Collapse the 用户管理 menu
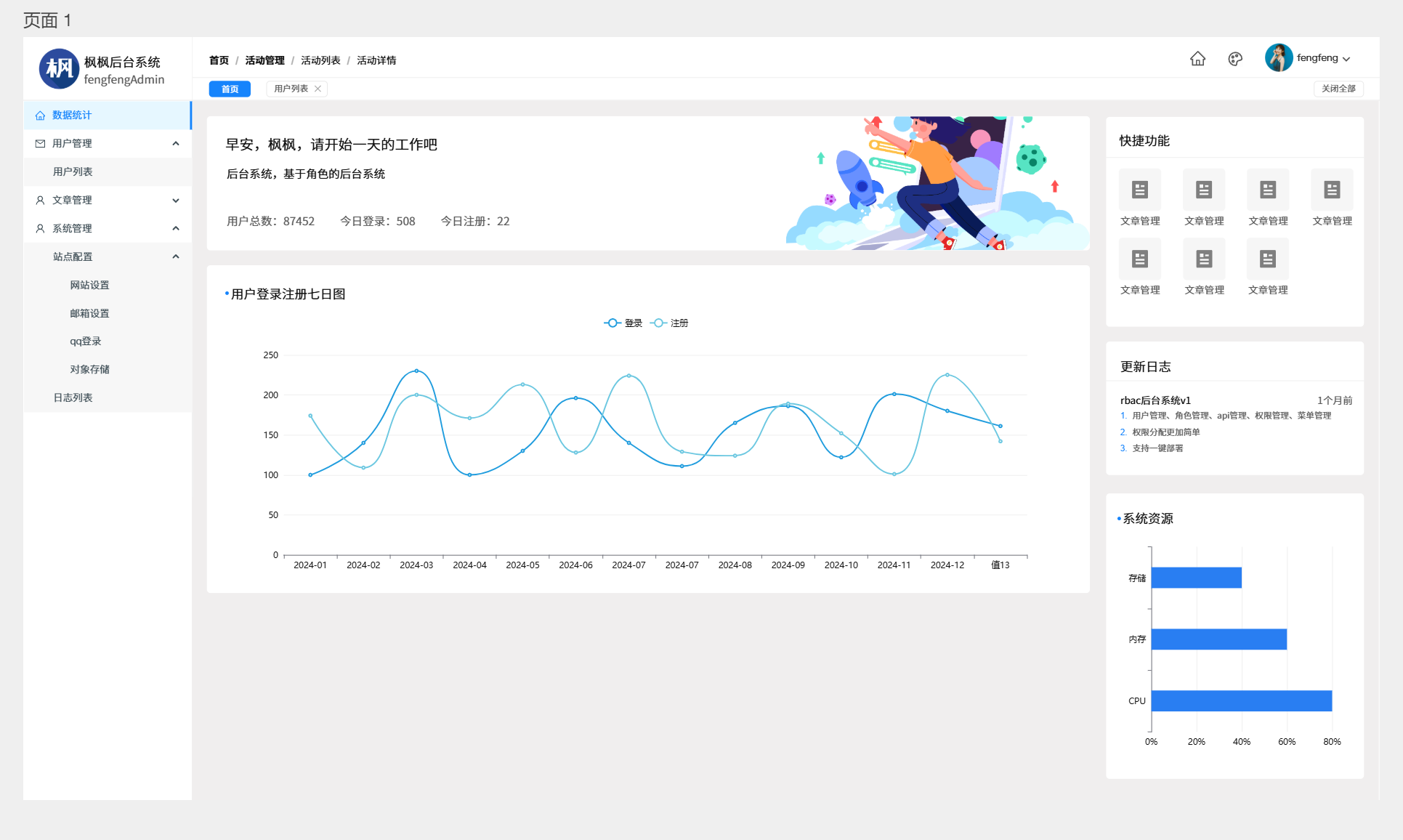The height and width of the screenshot is (840, 1403). click(176, 144)
